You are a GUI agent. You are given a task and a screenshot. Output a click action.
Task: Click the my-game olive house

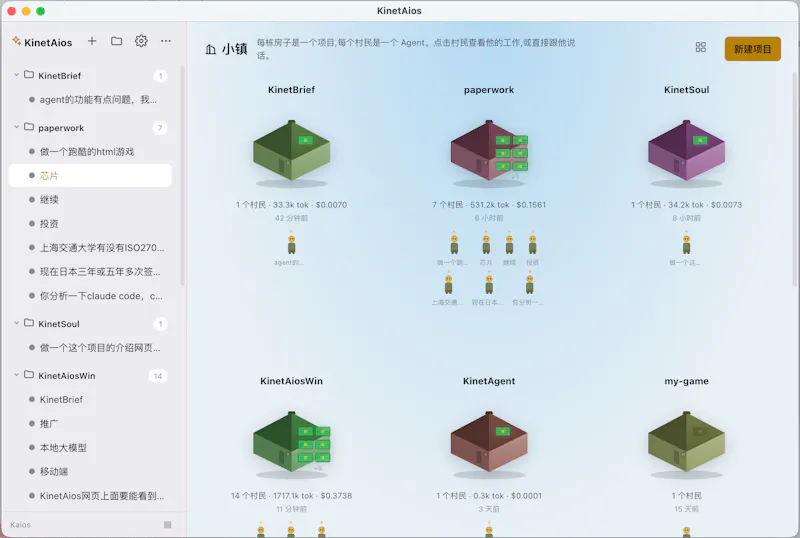pos(686,442)
